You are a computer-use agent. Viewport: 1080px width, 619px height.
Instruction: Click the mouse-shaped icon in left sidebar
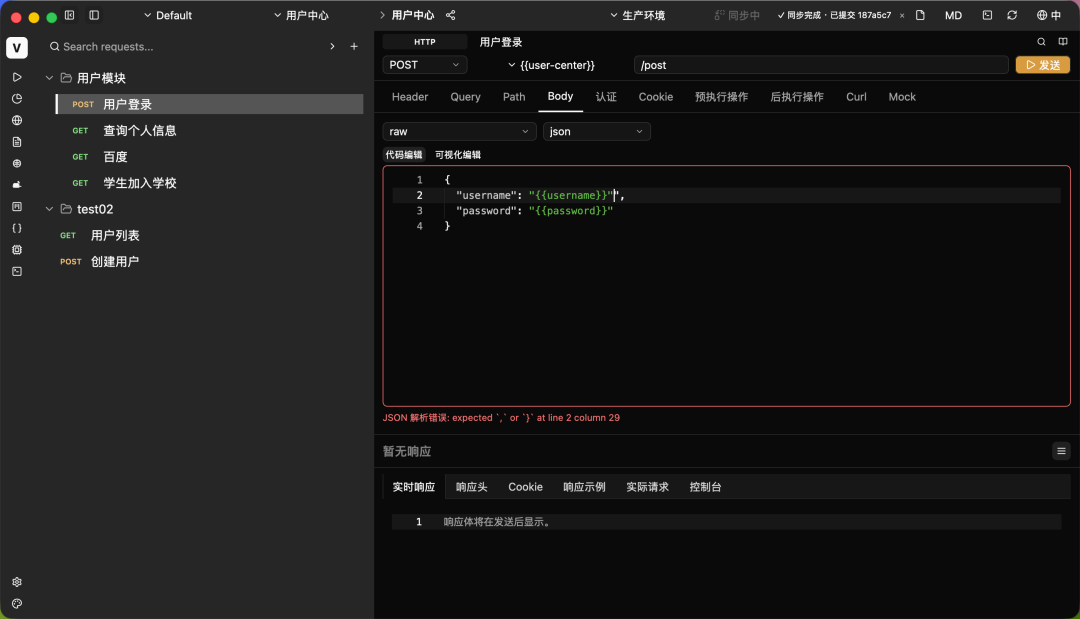pyautogui.click(x=17, y=185)
